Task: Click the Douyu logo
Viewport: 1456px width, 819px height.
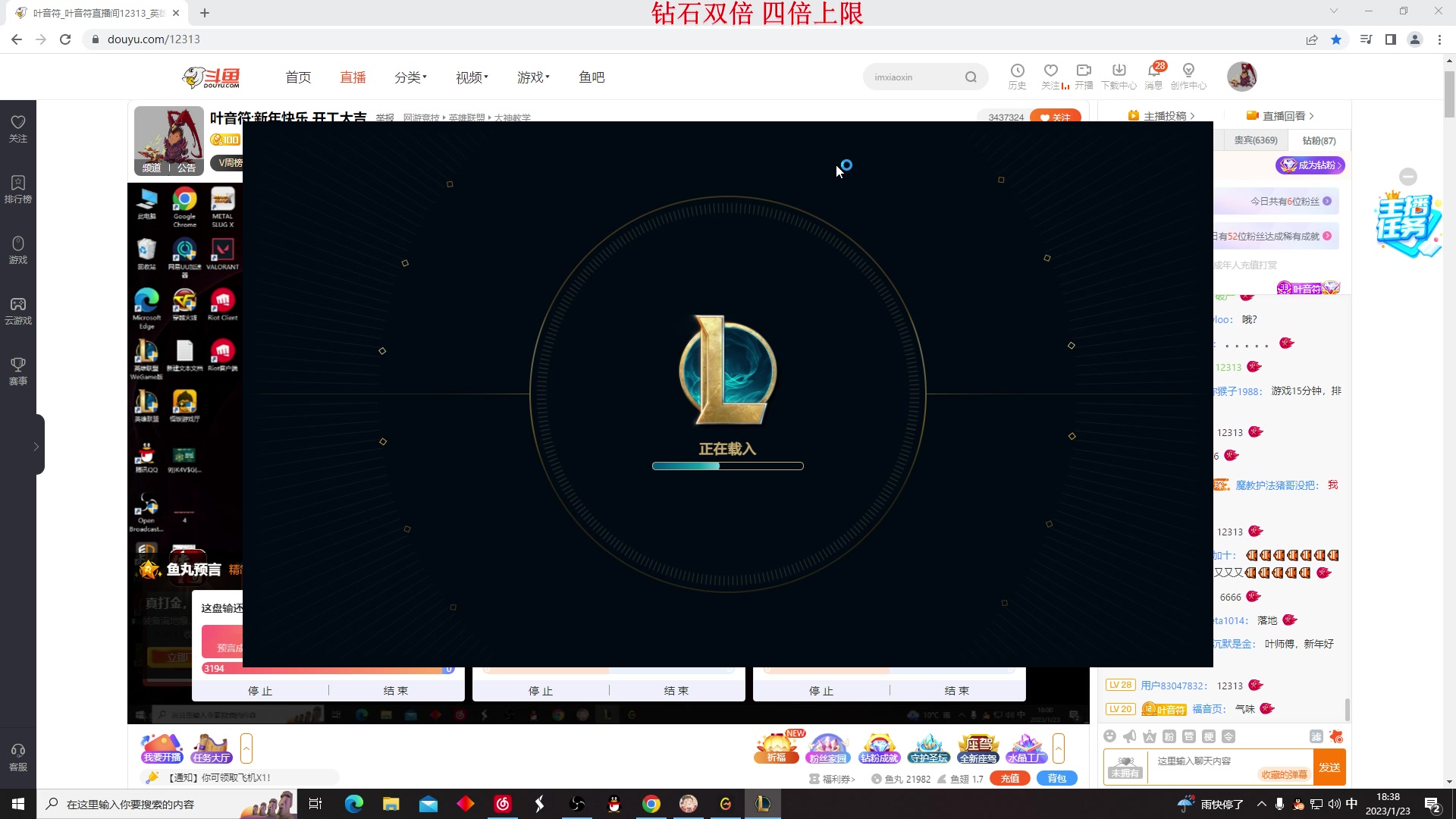Action: (212, 77)
